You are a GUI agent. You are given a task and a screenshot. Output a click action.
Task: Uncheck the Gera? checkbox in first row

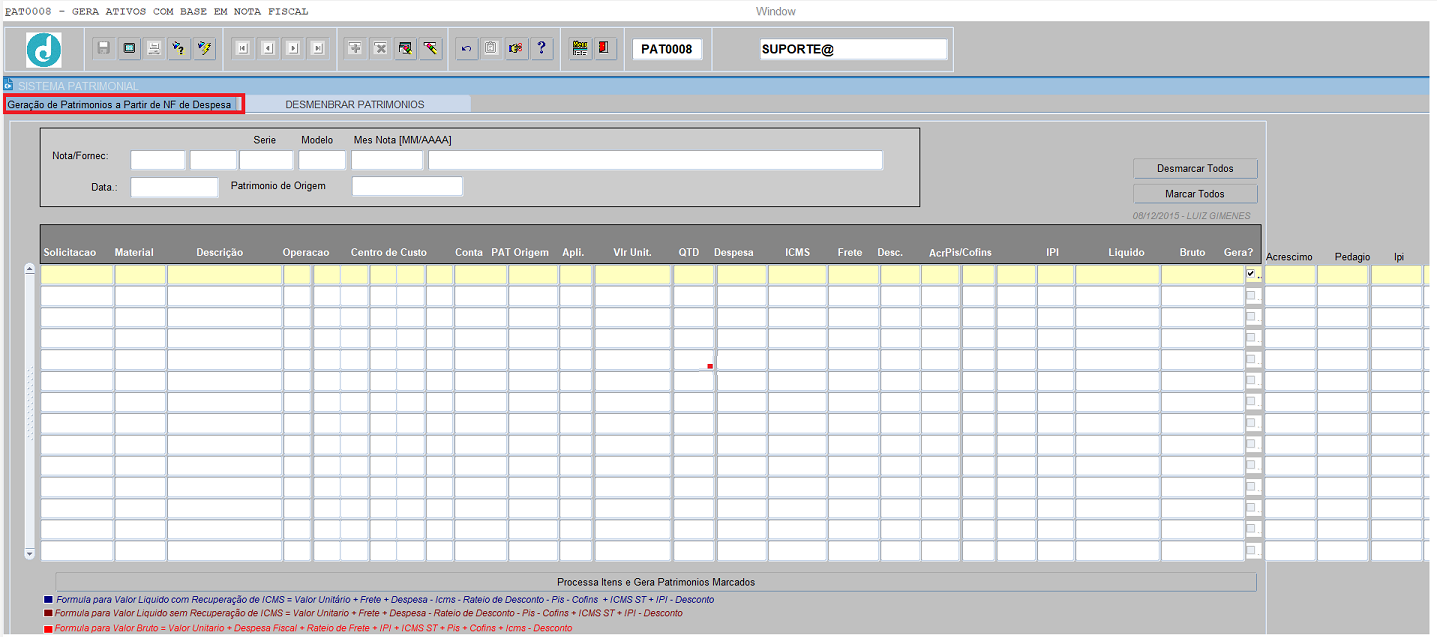[x=1250, y=274]
